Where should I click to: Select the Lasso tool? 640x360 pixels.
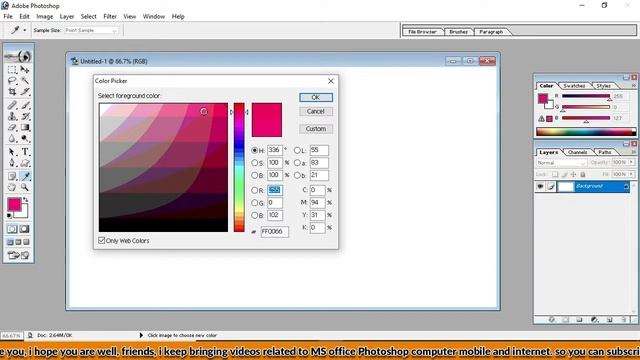[x=12, y=80]
